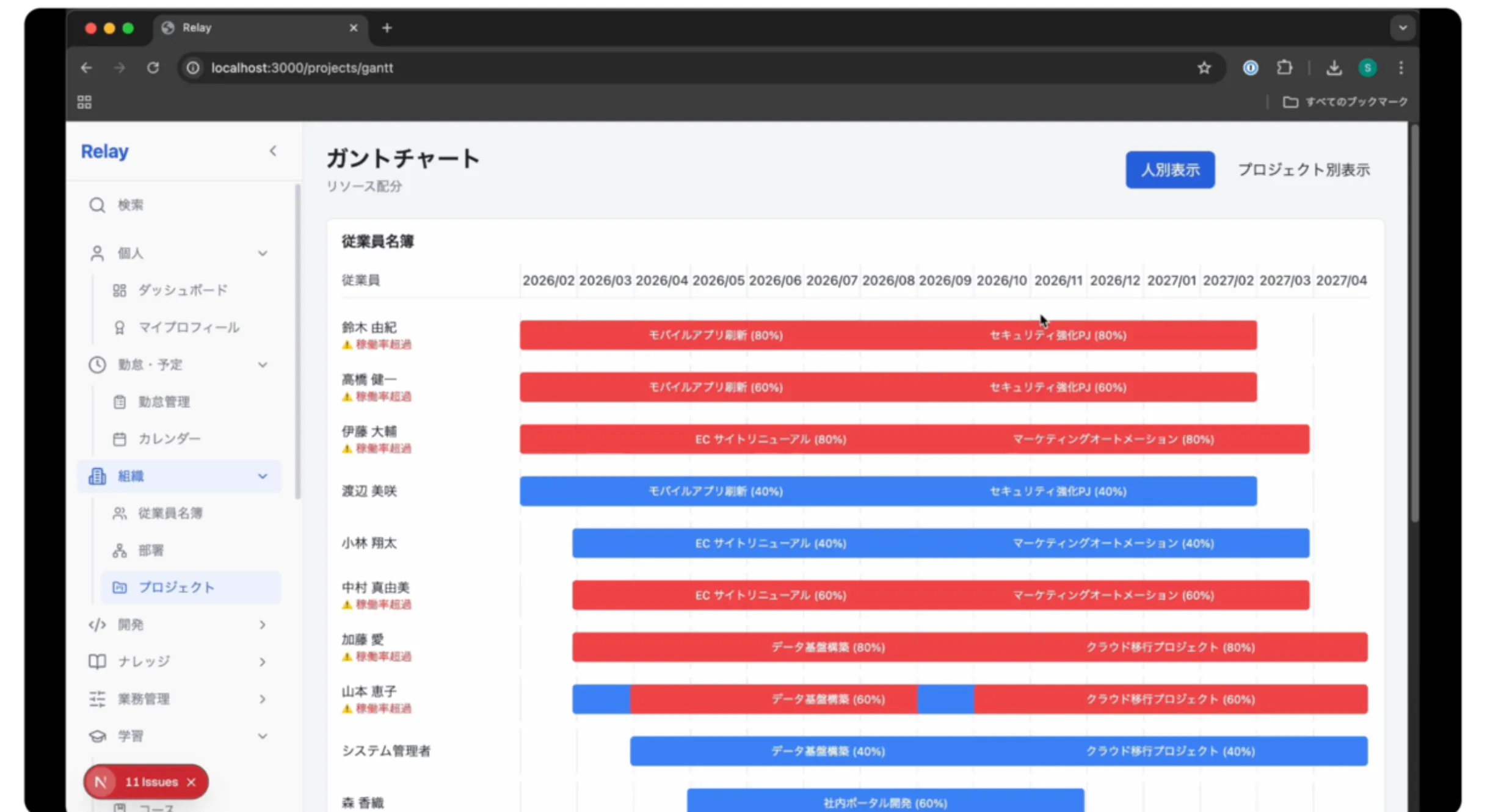Click employee name 中村 真由美
The image size is (1490, 812).
pyautogui.click(x=375, y=587)
